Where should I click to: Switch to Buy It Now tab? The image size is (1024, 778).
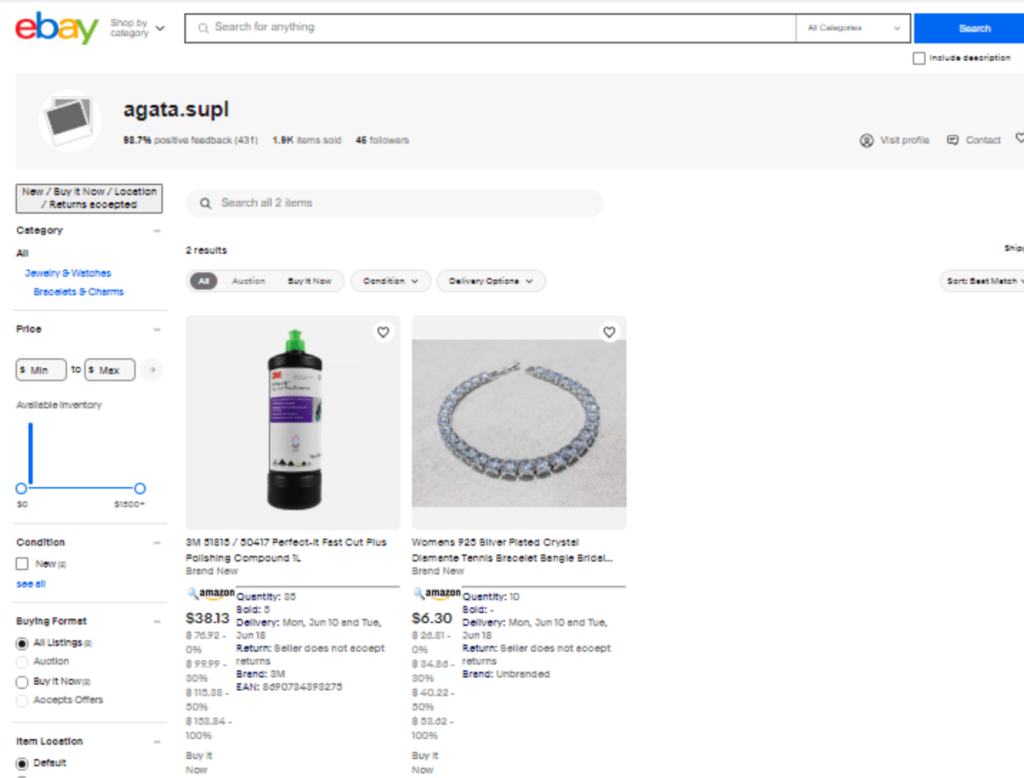[x=310, y=281]
